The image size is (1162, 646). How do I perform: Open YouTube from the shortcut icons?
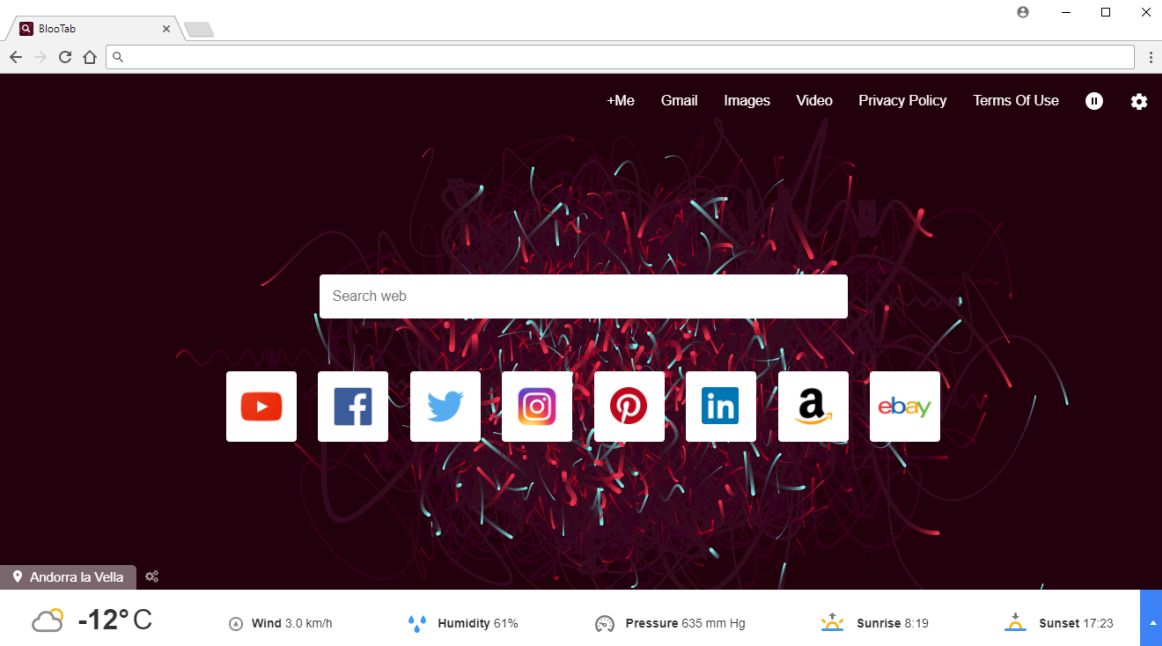(x=261, y=406)
